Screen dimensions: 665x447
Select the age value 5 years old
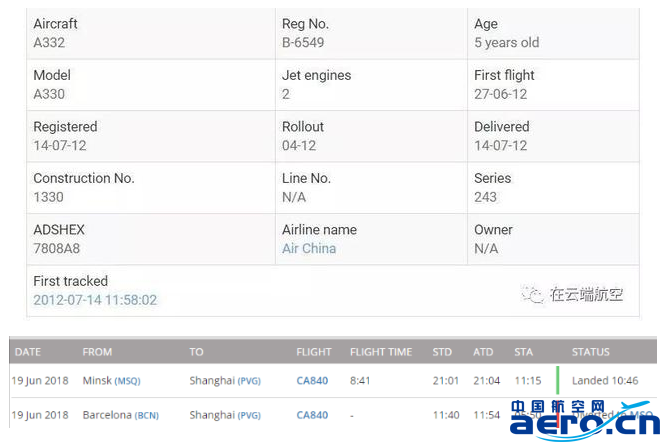tap(506, 42)
